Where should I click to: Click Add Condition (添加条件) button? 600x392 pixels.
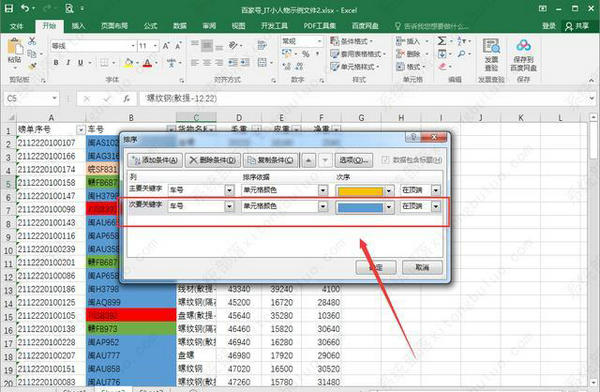[x=155, y=160]
